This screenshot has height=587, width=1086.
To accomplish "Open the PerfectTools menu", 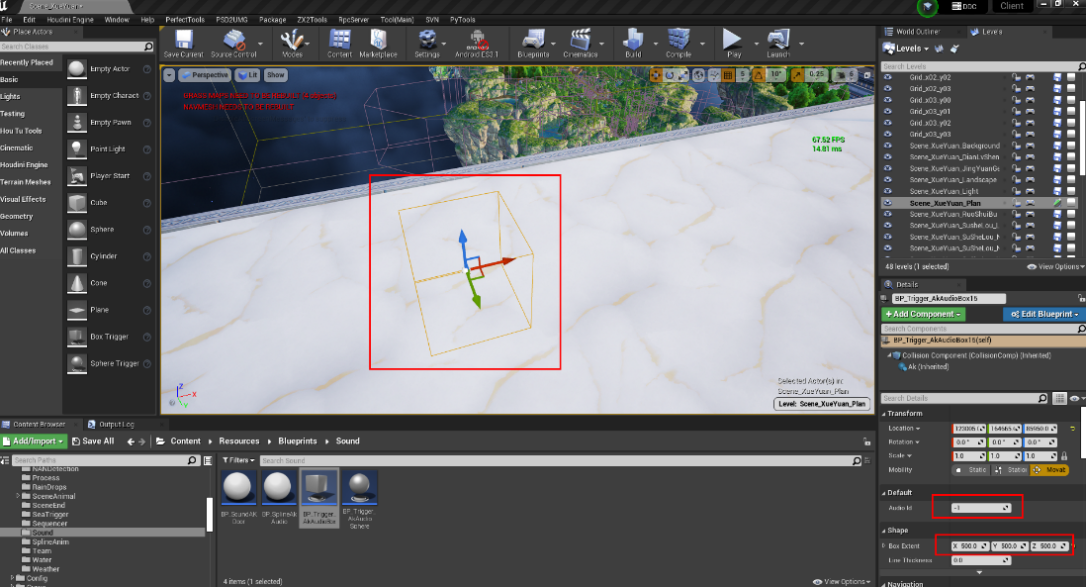I will pos(185,20).
